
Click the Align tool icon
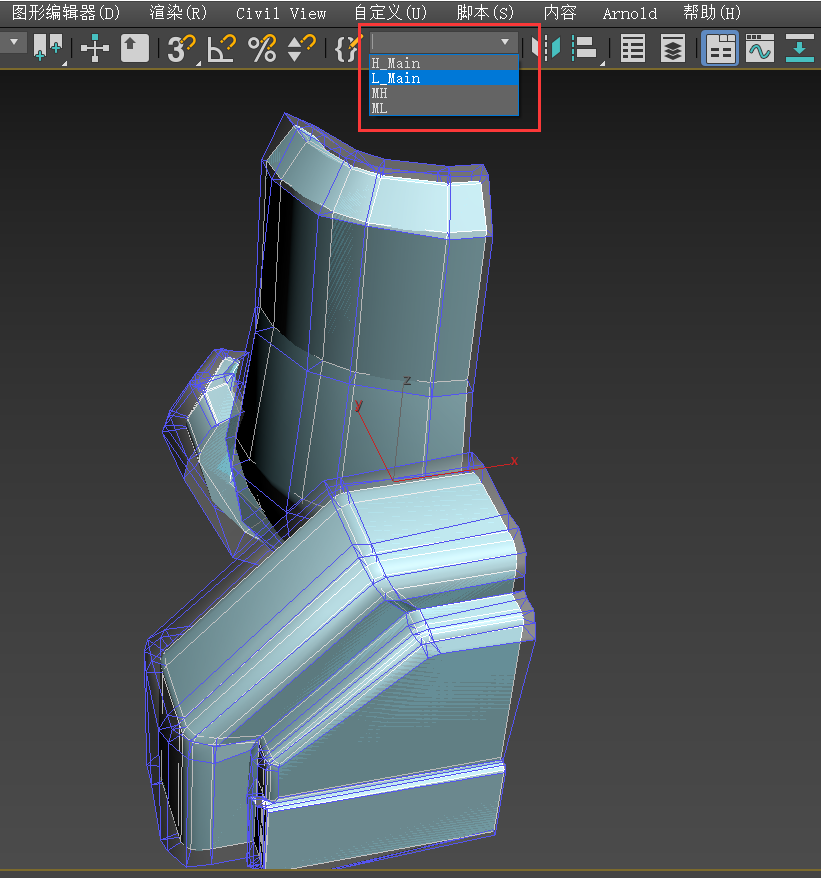(x=585, y=47)
